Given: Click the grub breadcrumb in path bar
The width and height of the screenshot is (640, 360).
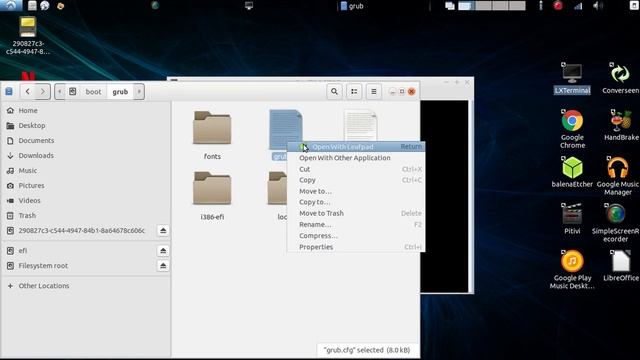Looking at the screenshot, I should (x=120, y=92).
